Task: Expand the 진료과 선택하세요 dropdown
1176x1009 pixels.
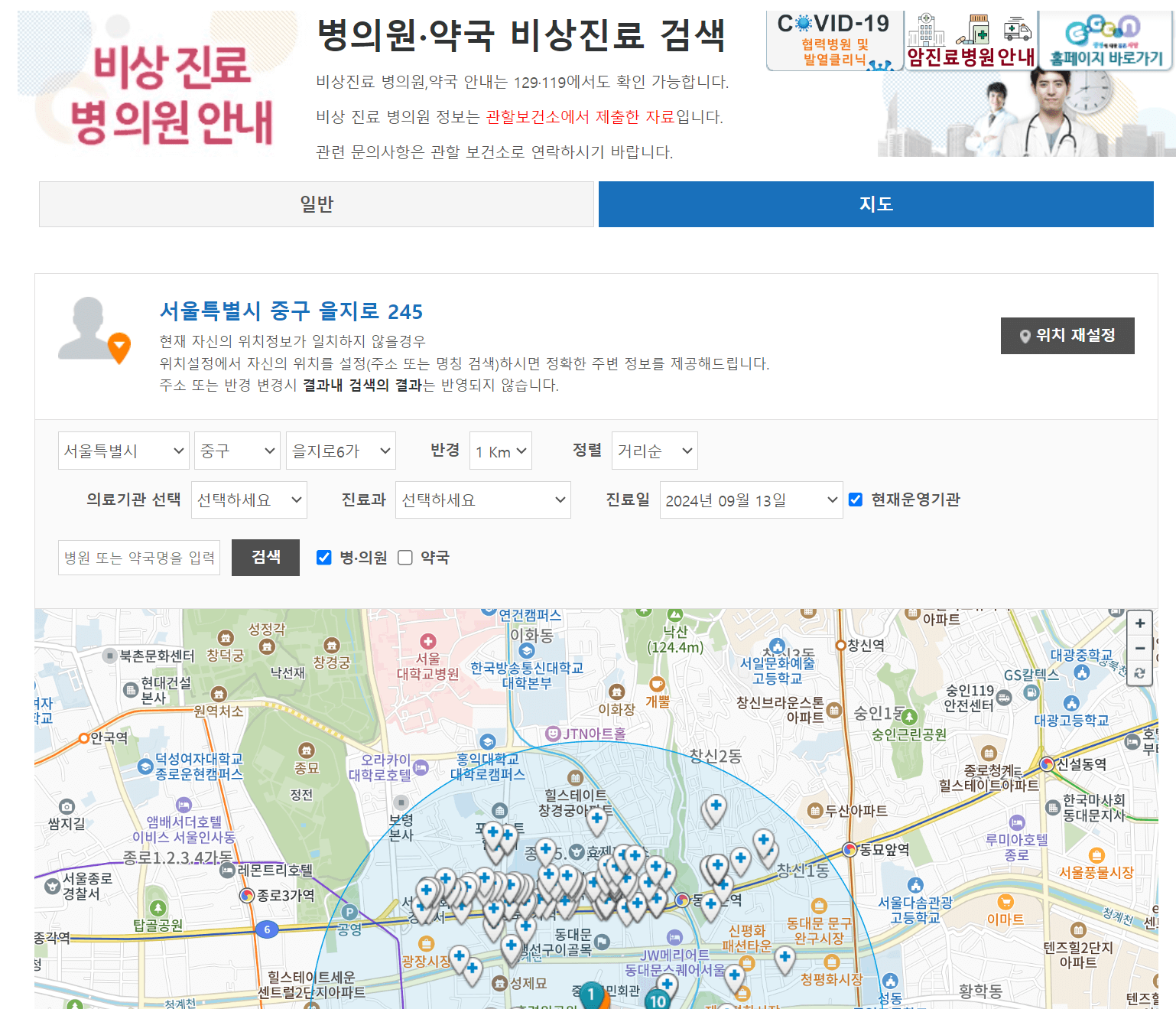Action: pos(482,500)
